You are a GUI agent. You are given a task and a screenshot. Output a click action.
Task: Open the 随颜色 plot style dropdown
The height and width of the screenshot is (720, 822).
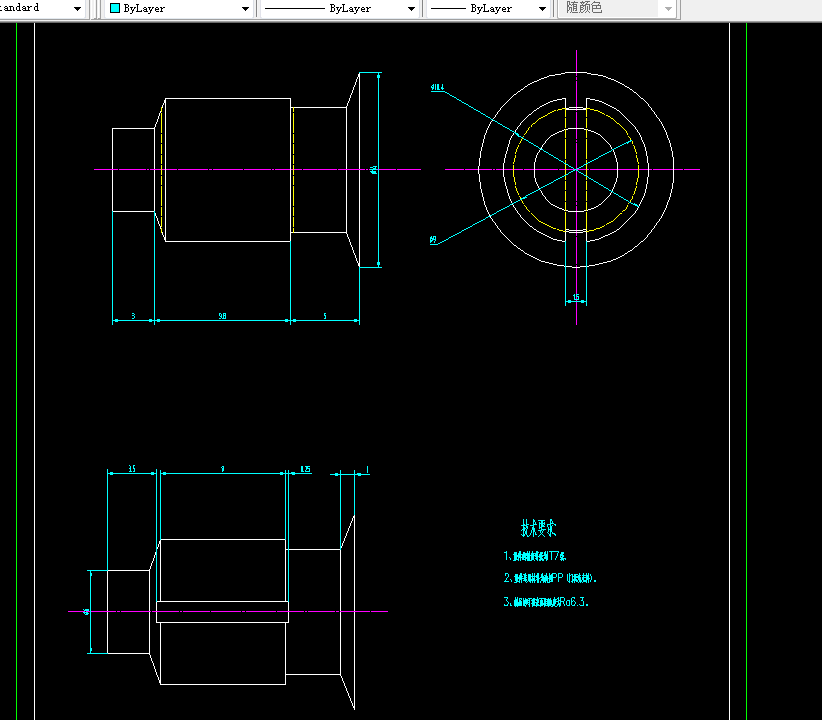(616, 8)
